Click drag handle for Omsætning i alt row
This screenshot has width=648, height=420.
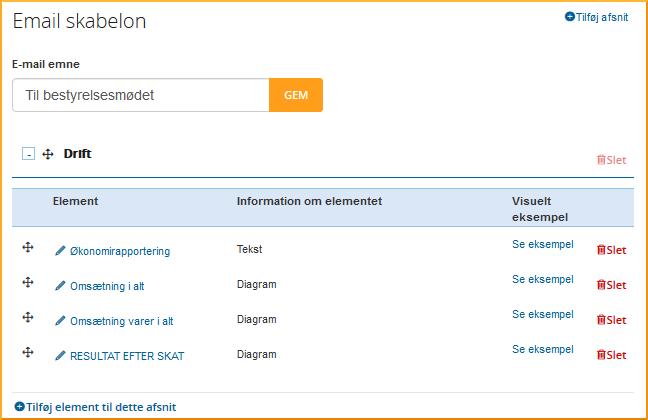[x=28, y=283]
